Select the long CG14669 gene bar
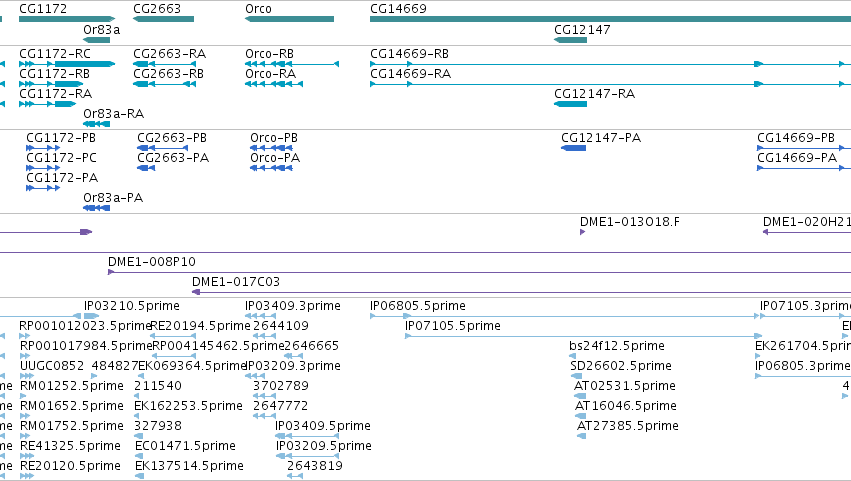851x481 pixels. (x=611, y=19)
